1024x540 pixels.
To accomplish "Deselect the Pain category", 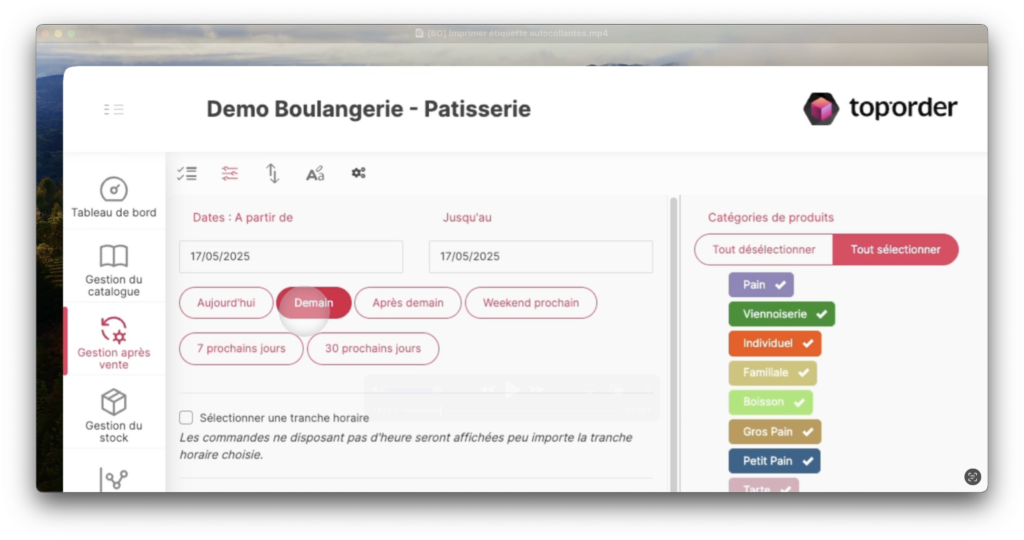I will 760,285.
